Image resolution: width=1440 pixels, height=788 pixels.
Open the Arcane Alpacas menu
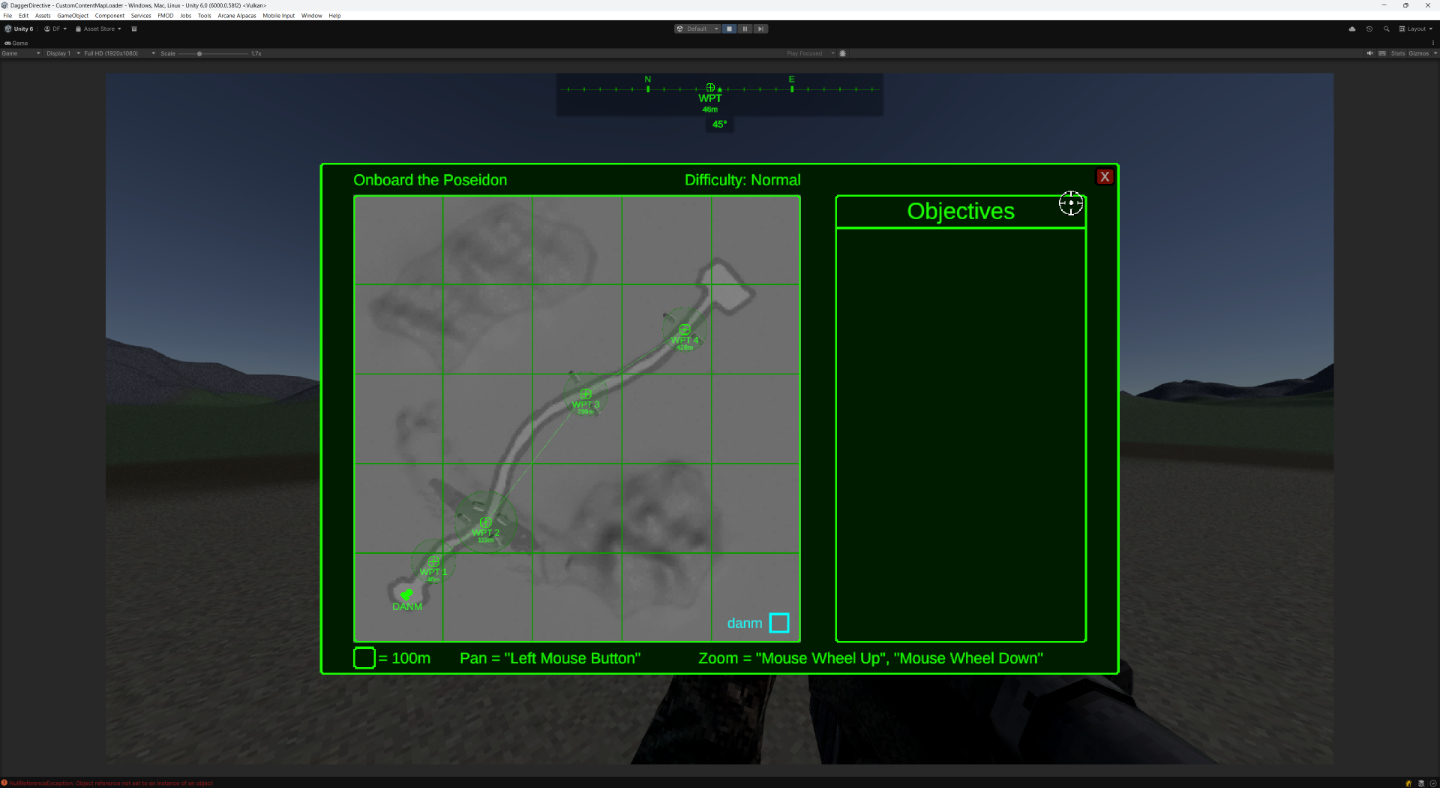(235, 16)
